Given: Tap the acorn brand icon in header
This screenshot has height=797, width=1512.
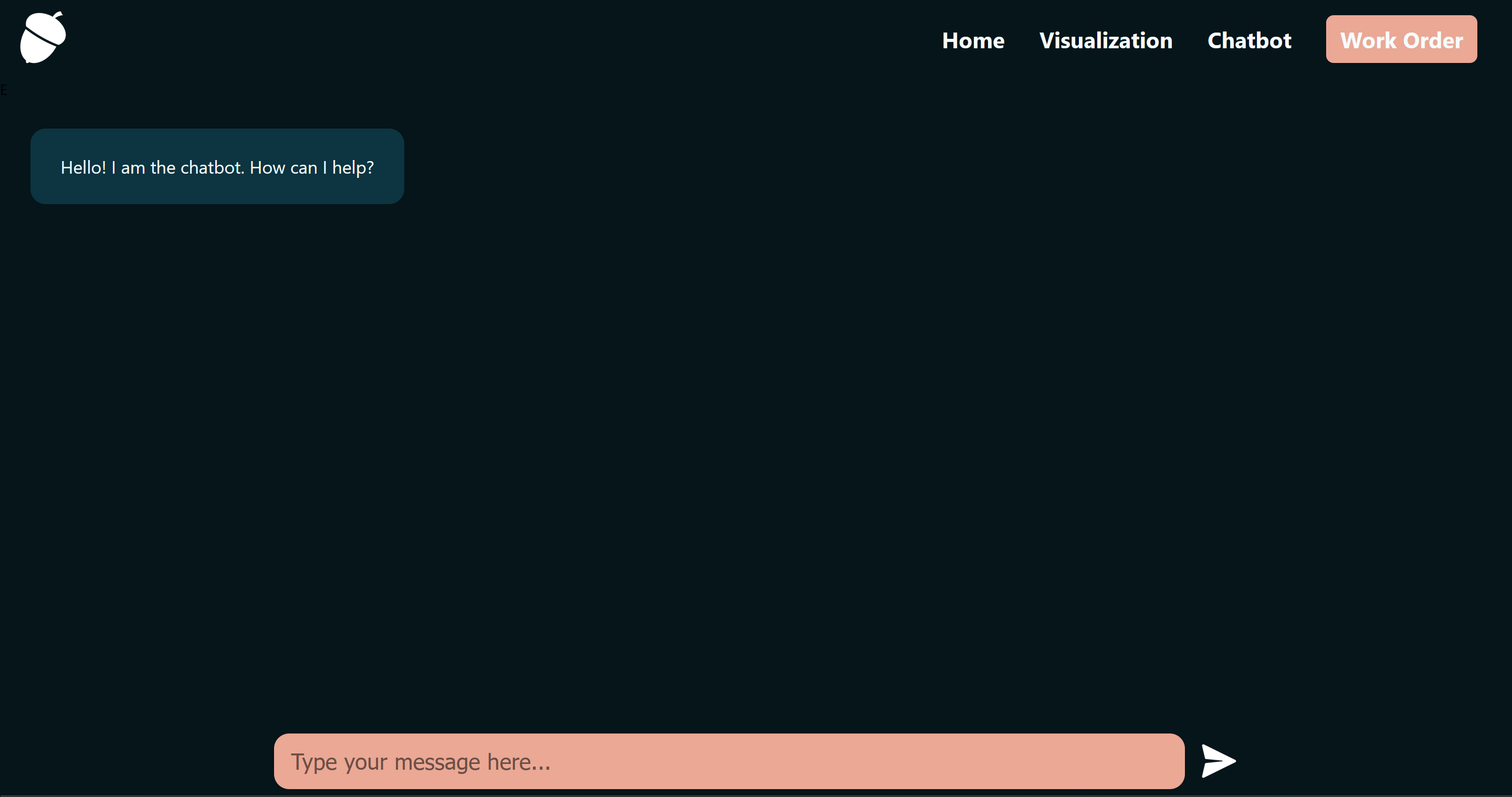Looking at the screenshot, I should [x=43, y=38].
